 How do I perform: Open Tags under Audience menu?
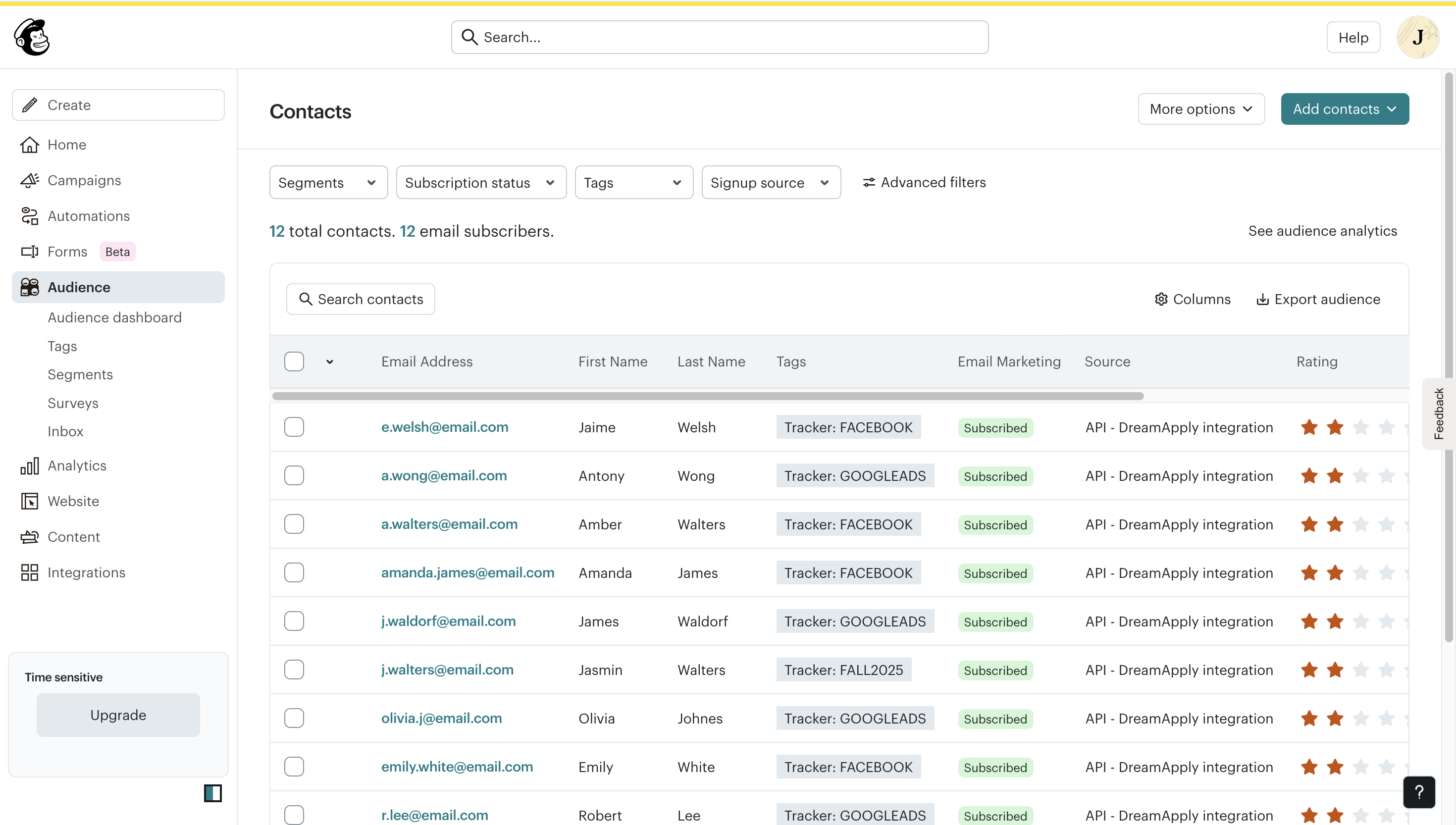(62, 346)
